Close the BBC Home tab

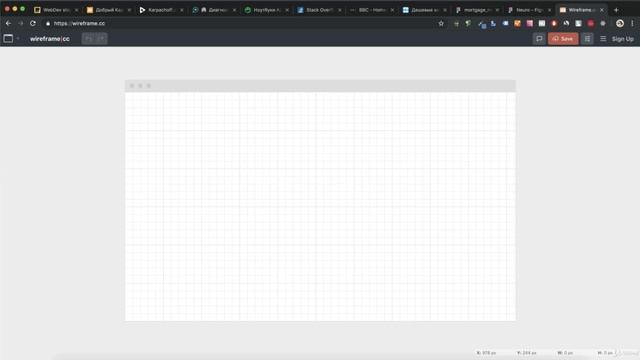pos(392,10)
